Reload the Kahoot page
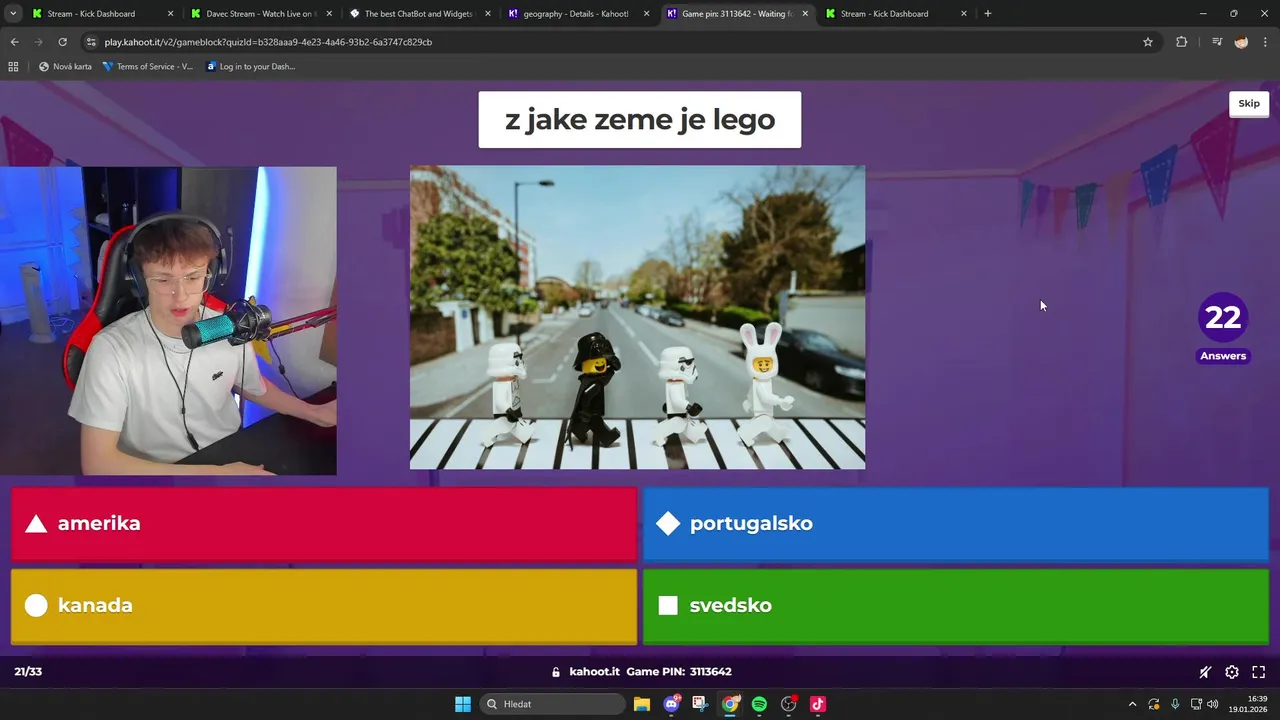 62,42
